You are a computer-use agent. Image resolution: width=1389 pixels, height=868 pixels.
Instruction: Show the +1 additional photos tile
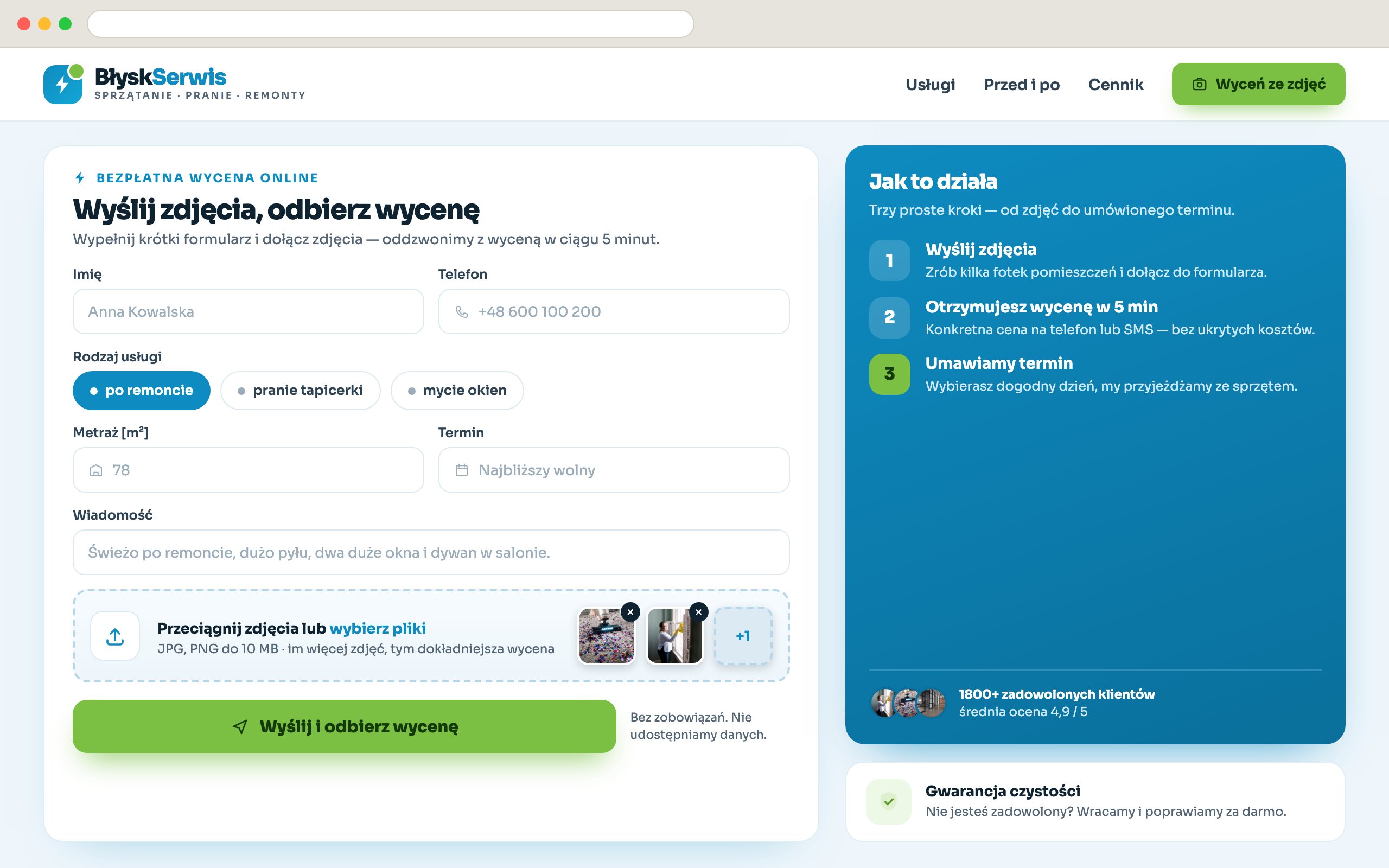point(743,636)
